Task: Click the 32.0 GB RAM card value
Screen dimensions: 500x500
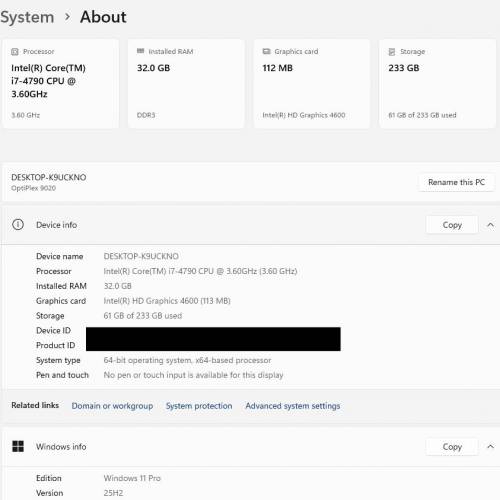Action: click(x=153, y=68)
